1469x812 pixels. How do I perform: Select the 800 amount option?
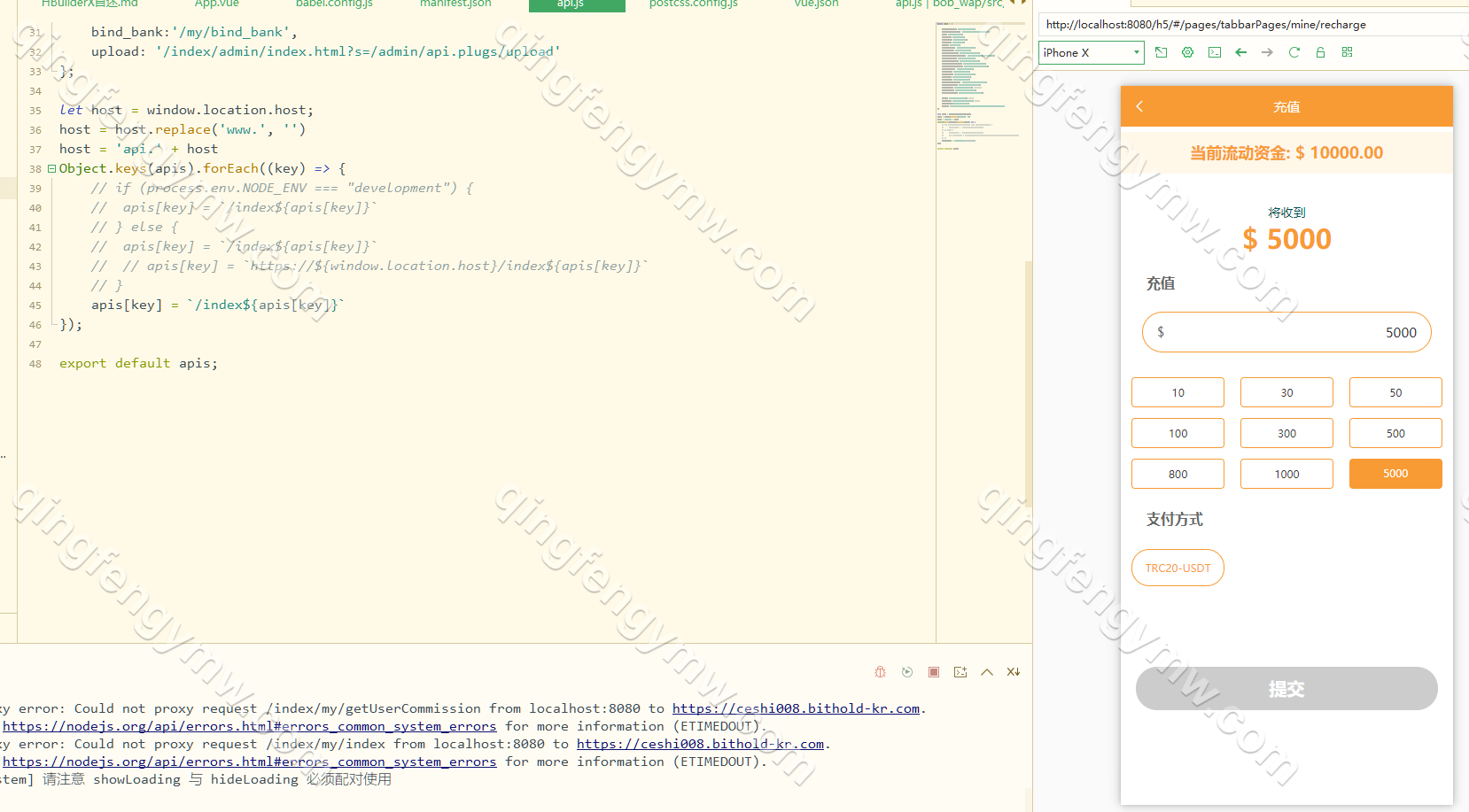pyautogui.click(x=1178, y=474)
